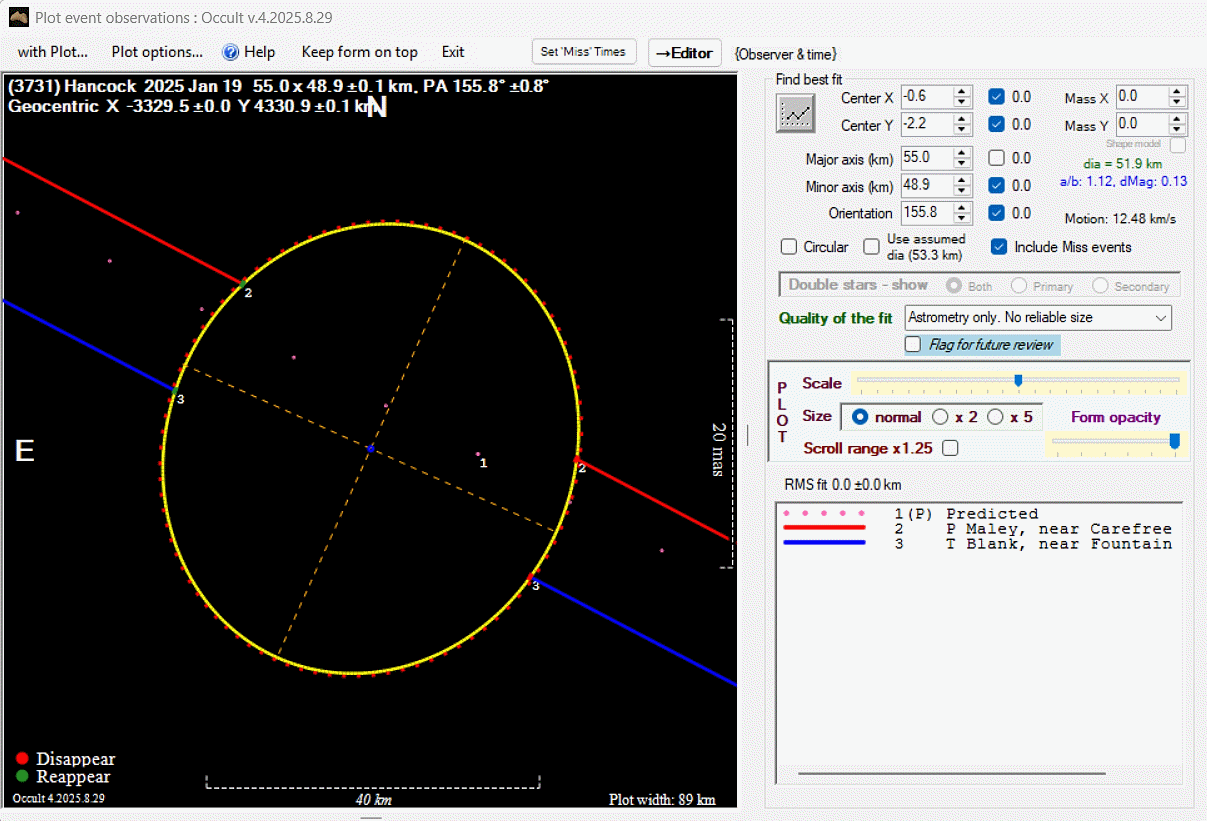Screen dimensions: 1207x821
Task: Toggle the Orientation fixed checkbox
Action: pos(996,213)
